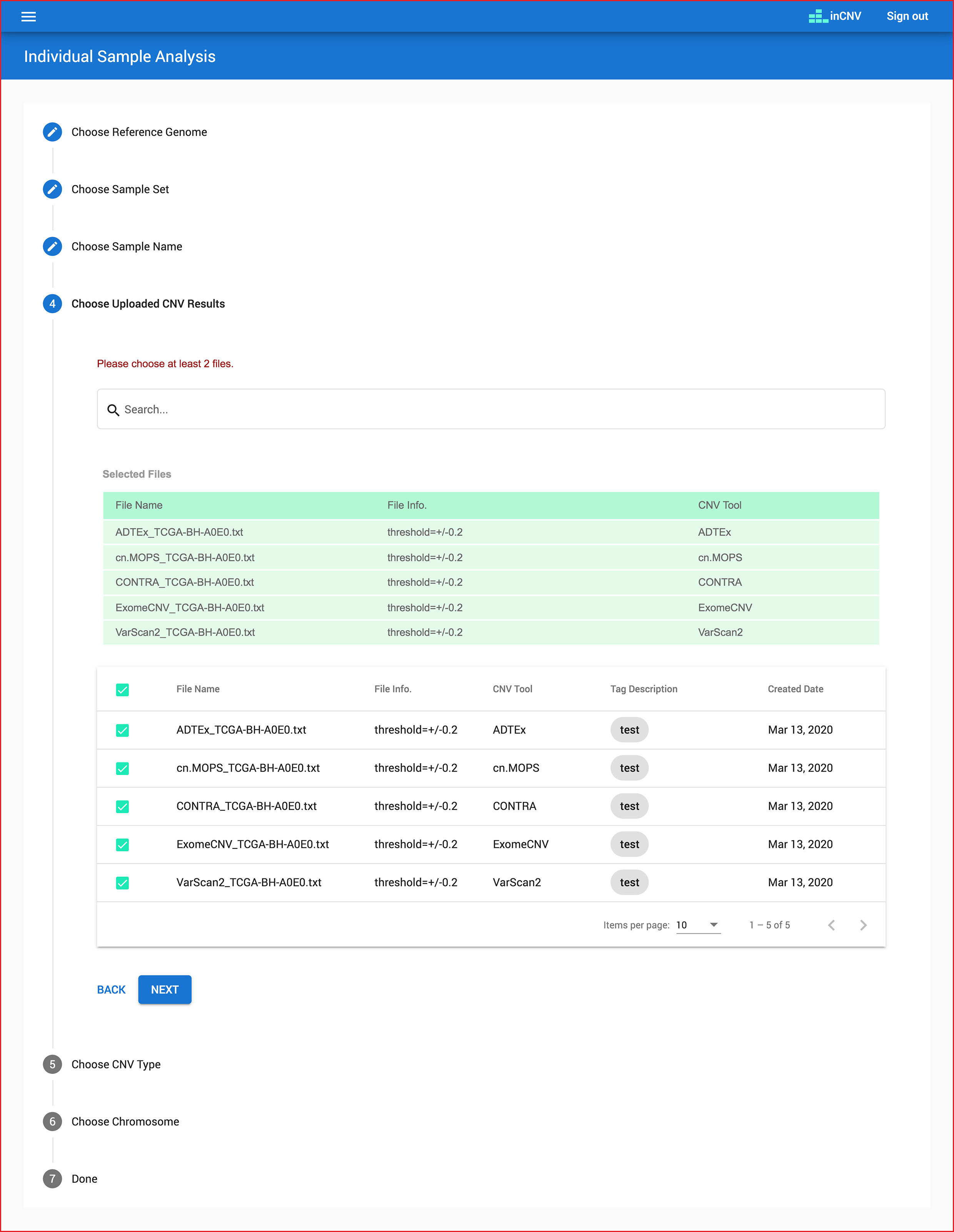The width and height of the screenshot is (954, 1232).
Task: Uncheck the select-all header checkbox
Action: pos(122,689)
